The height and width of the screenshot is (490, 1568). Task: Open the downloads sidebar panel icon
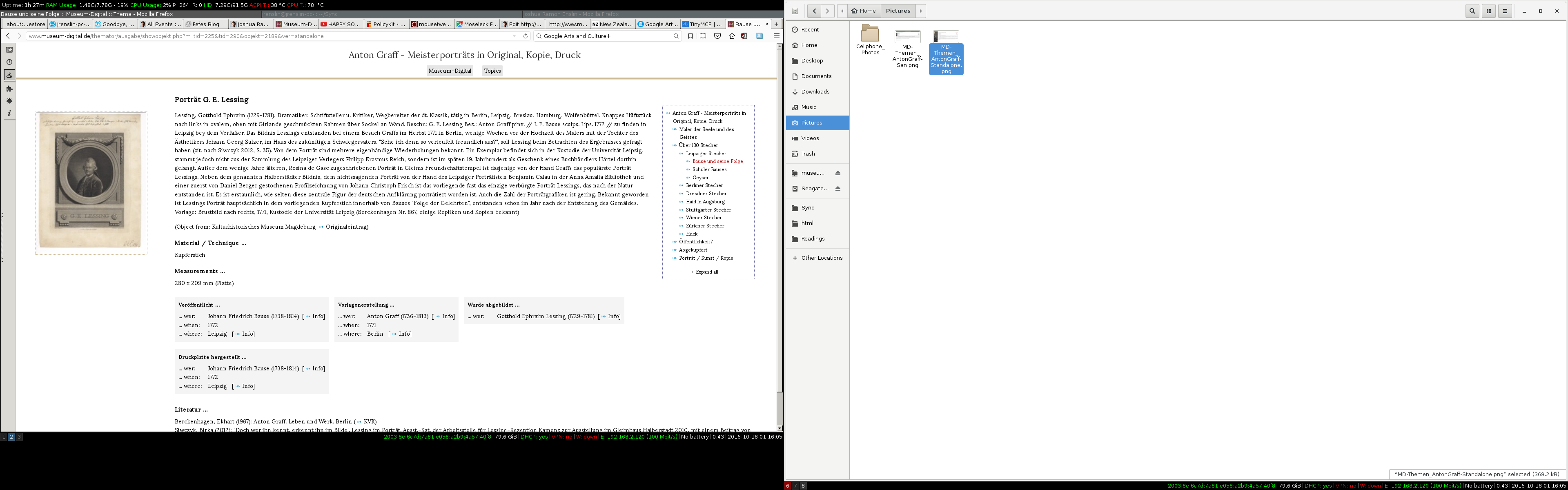pos(9,75)
